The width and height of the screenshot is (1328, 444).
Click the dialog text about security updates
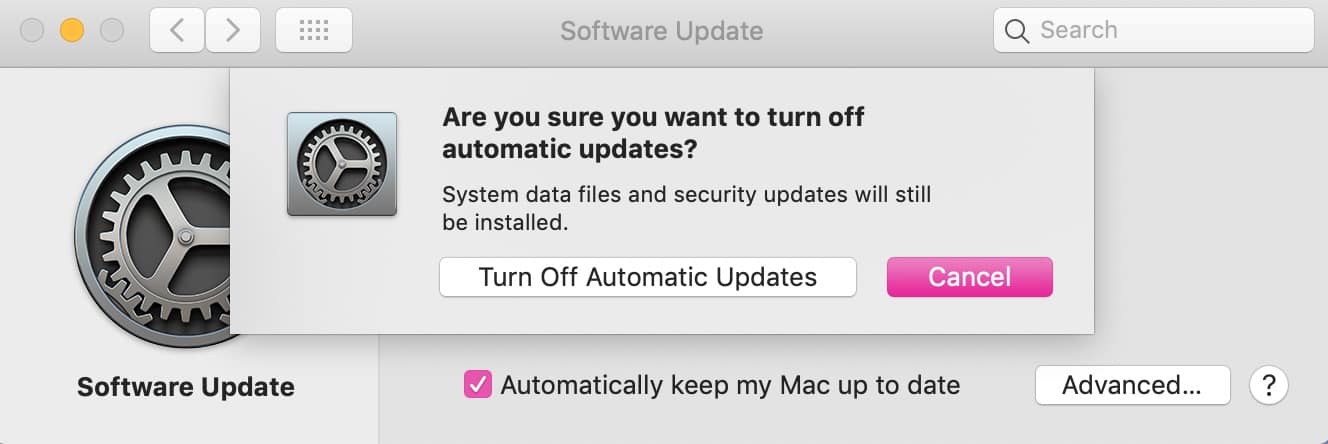[x=686, y=208]
